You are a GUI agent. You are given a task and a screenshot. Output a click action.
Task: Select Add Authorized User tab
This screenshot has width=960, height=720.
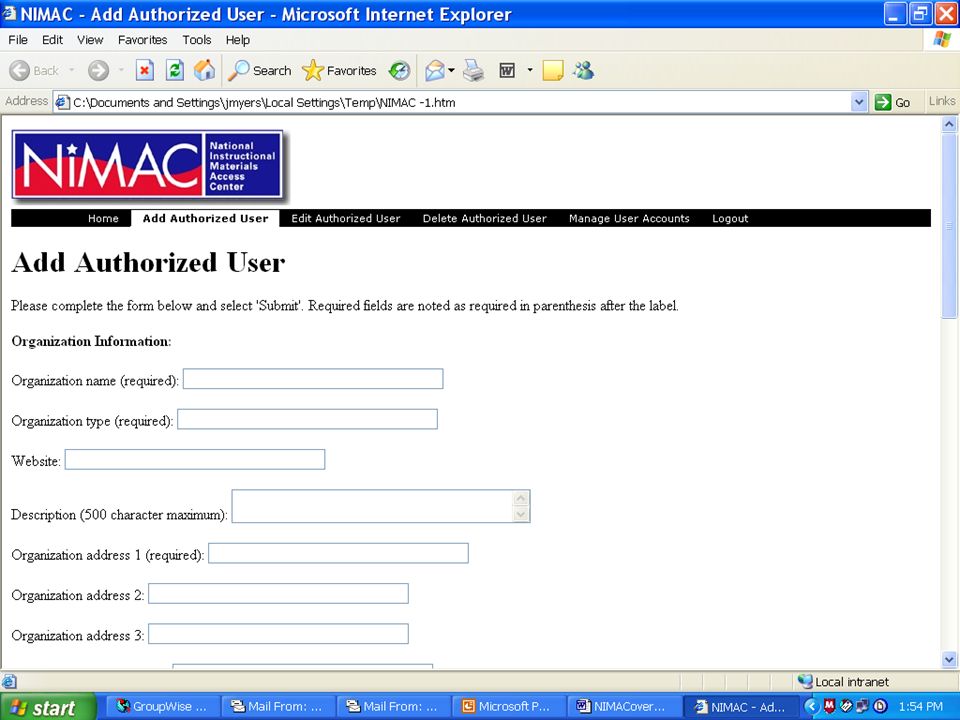click(205, 219)
